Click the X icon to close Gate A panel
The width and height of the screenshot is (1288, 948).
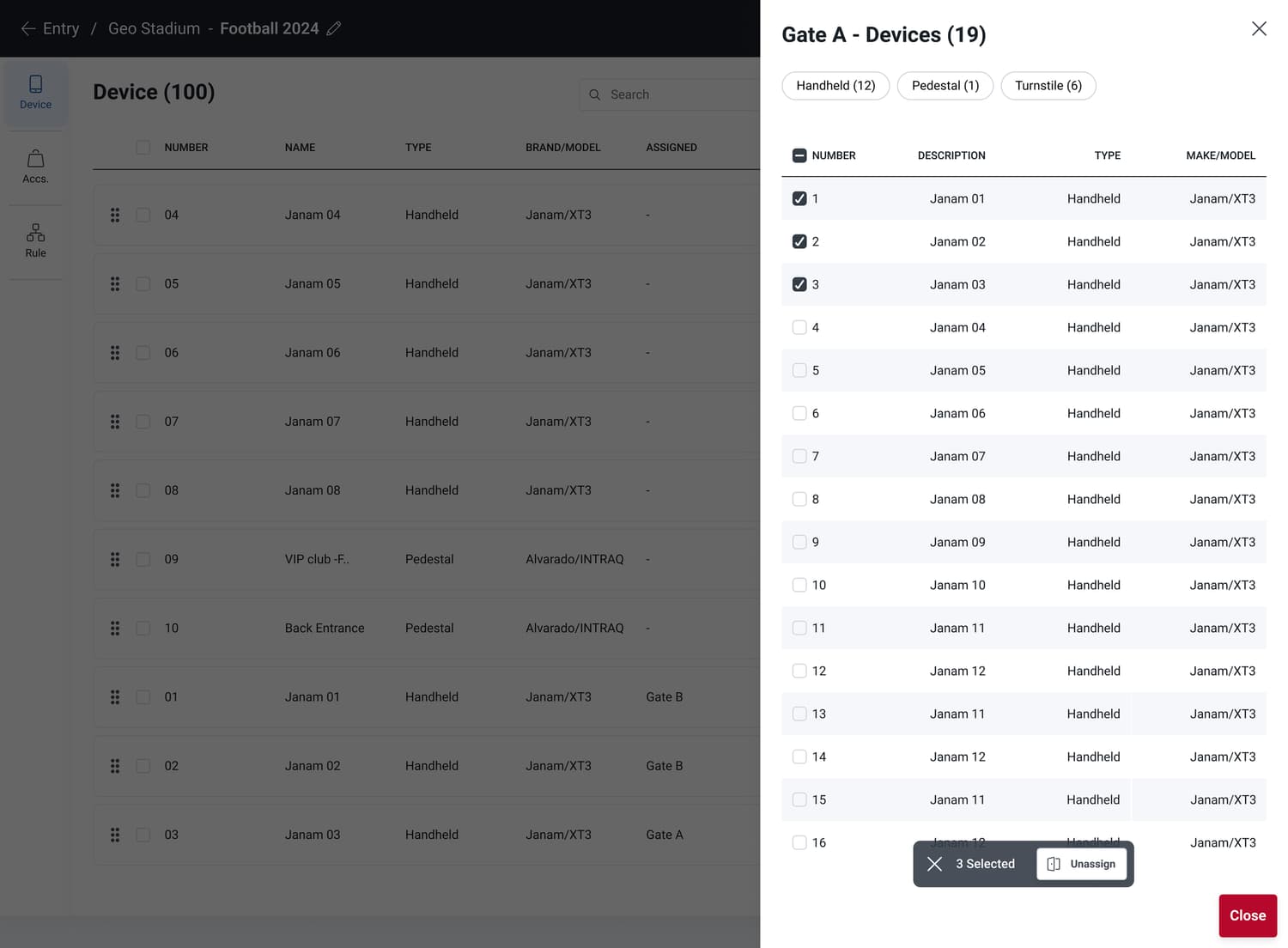(x=1259, y=28)
